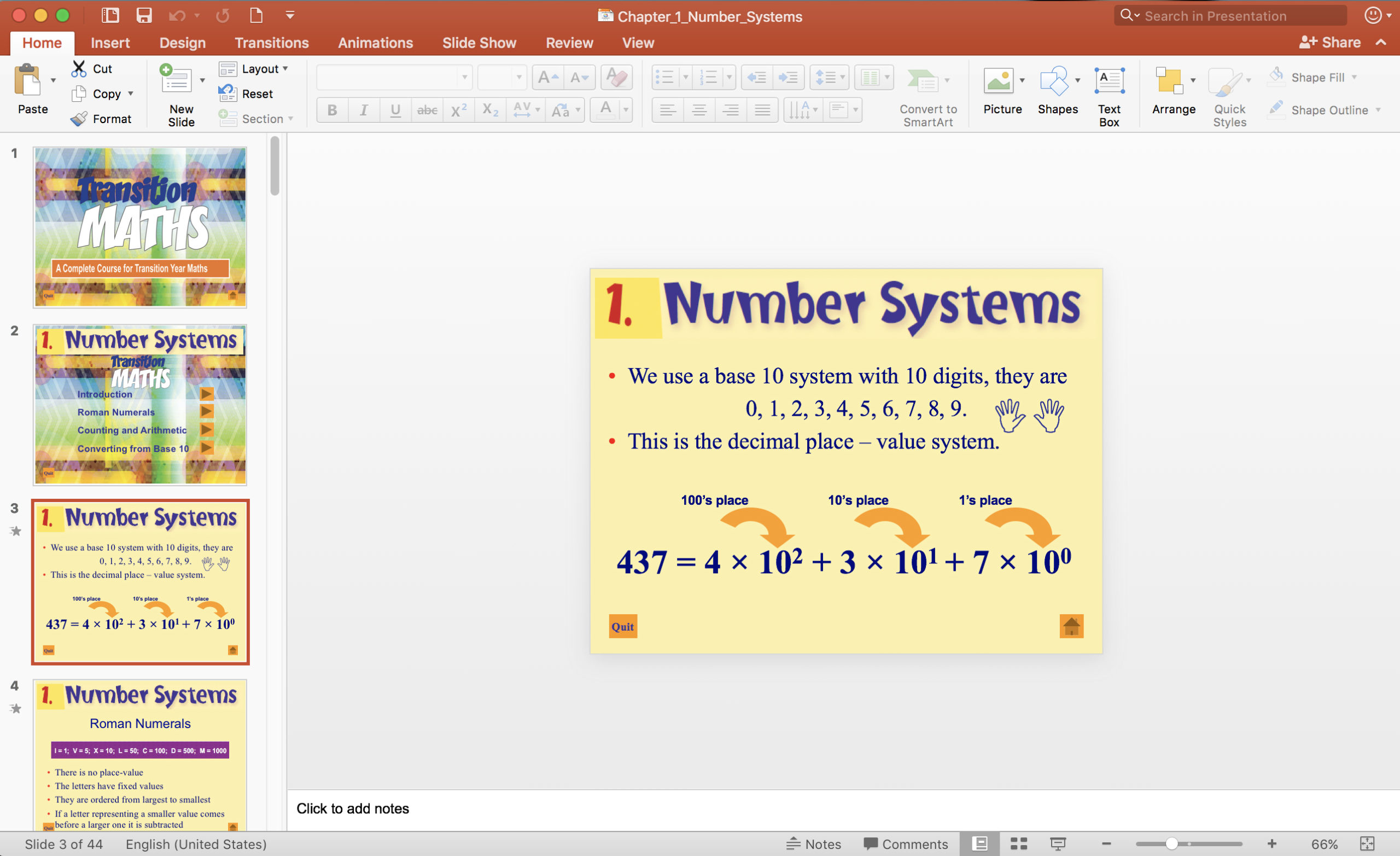Click Increase Font Size icon

point(548,77)
